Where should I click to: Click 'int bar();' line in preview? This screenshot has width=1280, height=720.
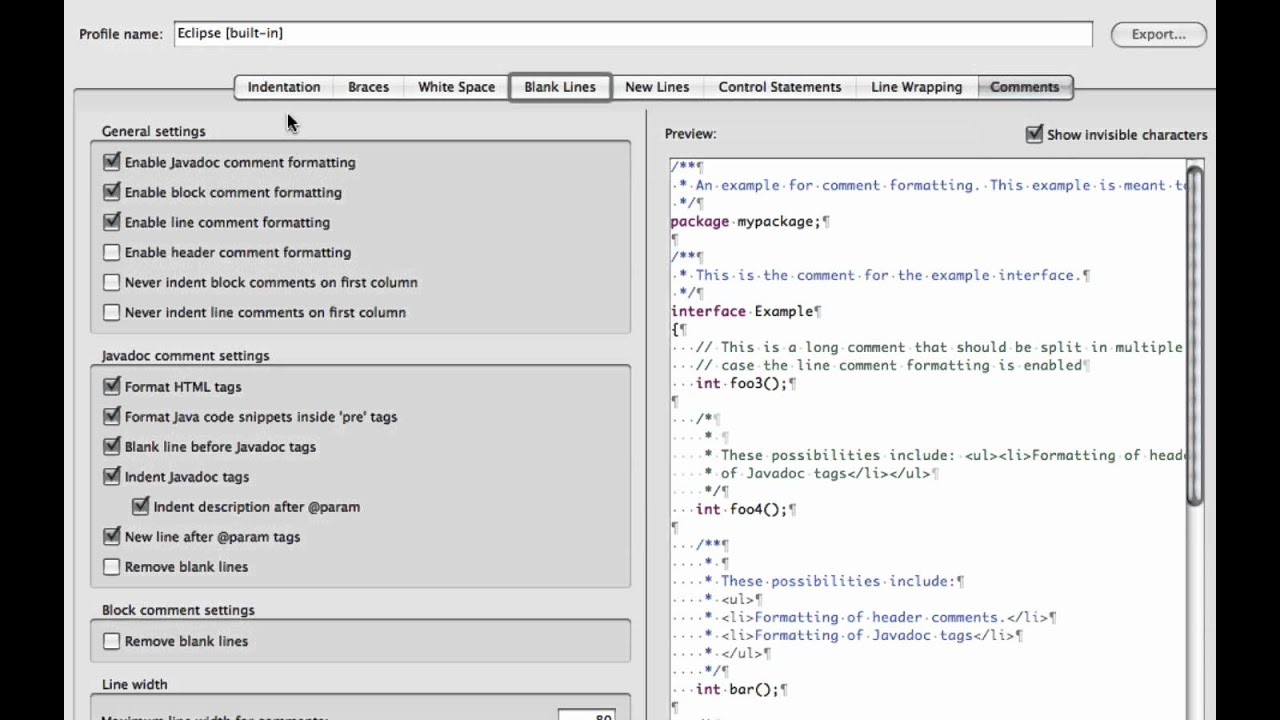[742, 689]
